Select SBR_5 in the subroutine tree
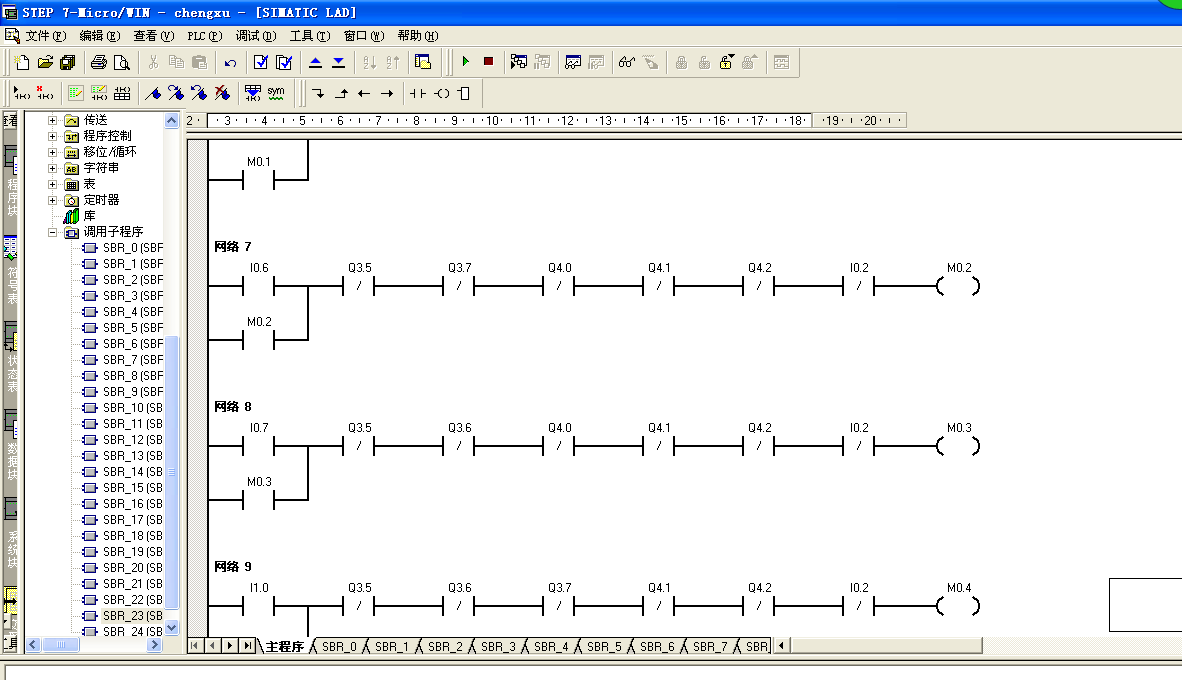 (132, 328)
